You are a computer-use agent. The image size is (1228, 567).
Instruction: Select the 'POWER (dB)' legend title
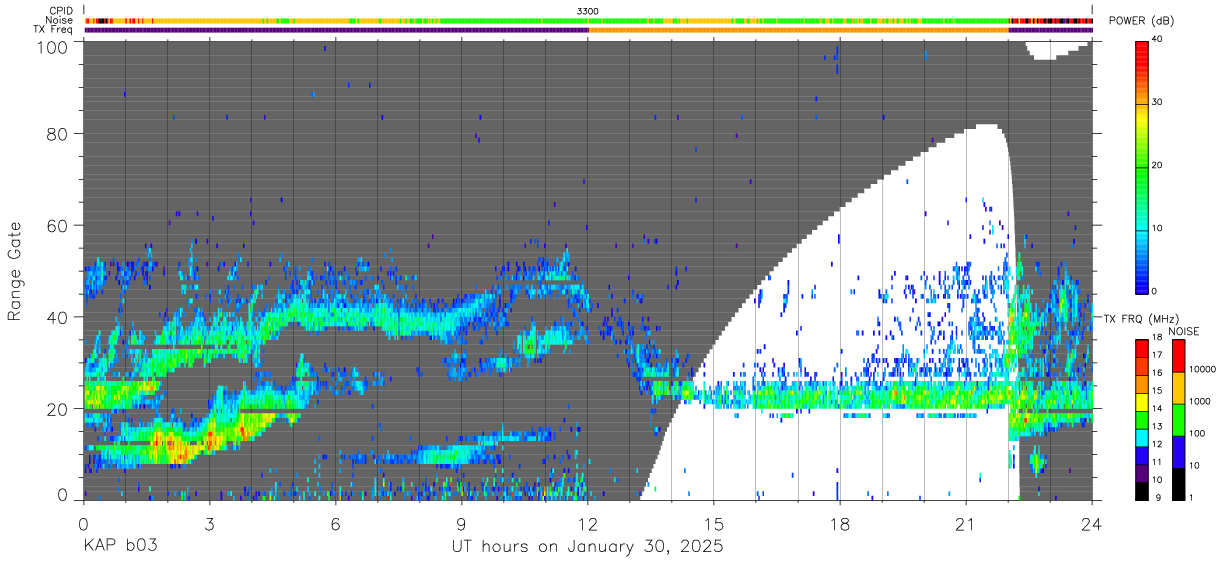pyautogui.click(x=1142, y=22)
